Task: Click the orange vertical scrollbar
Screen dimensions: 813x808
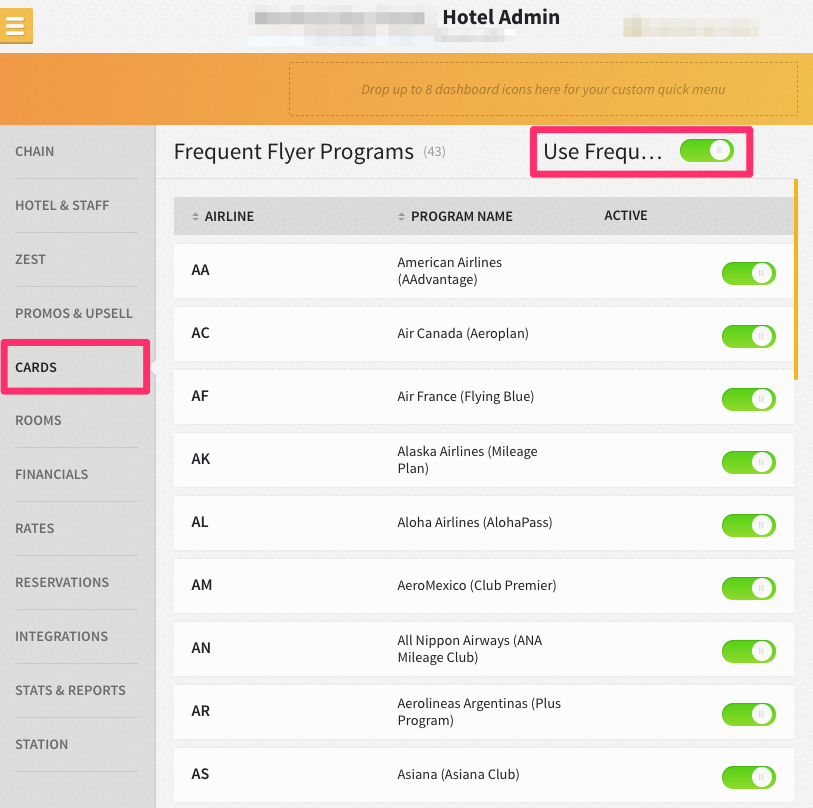Action: coord(796,279)
